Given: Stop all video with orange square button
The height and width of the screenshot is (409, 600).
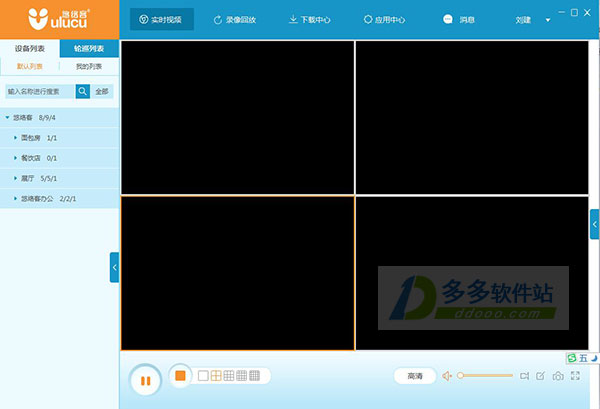Looking at the screenshot, I should coord(180,375).
